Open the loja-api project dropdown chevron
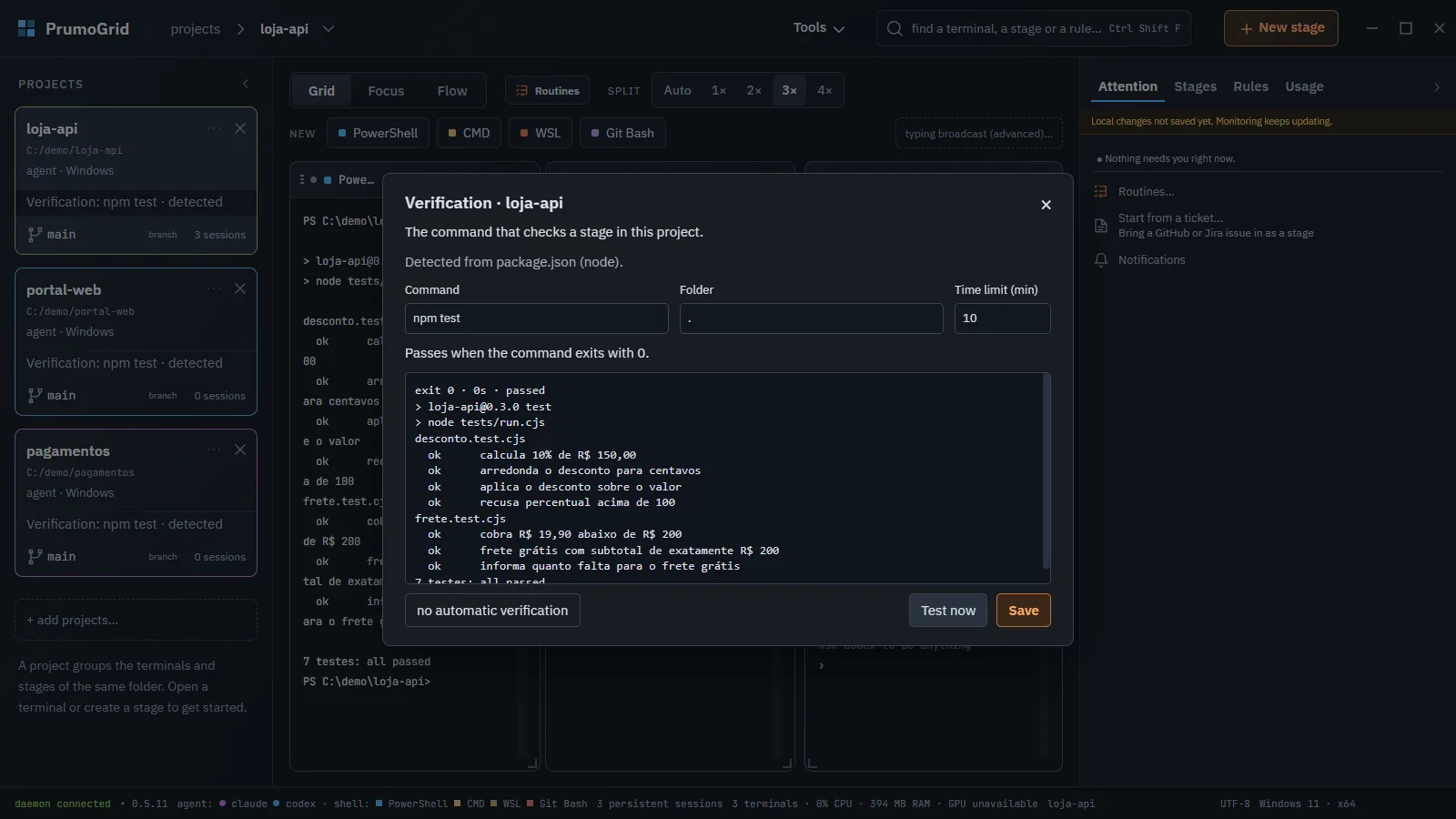1456x819 pixels. tap(329, 29)
